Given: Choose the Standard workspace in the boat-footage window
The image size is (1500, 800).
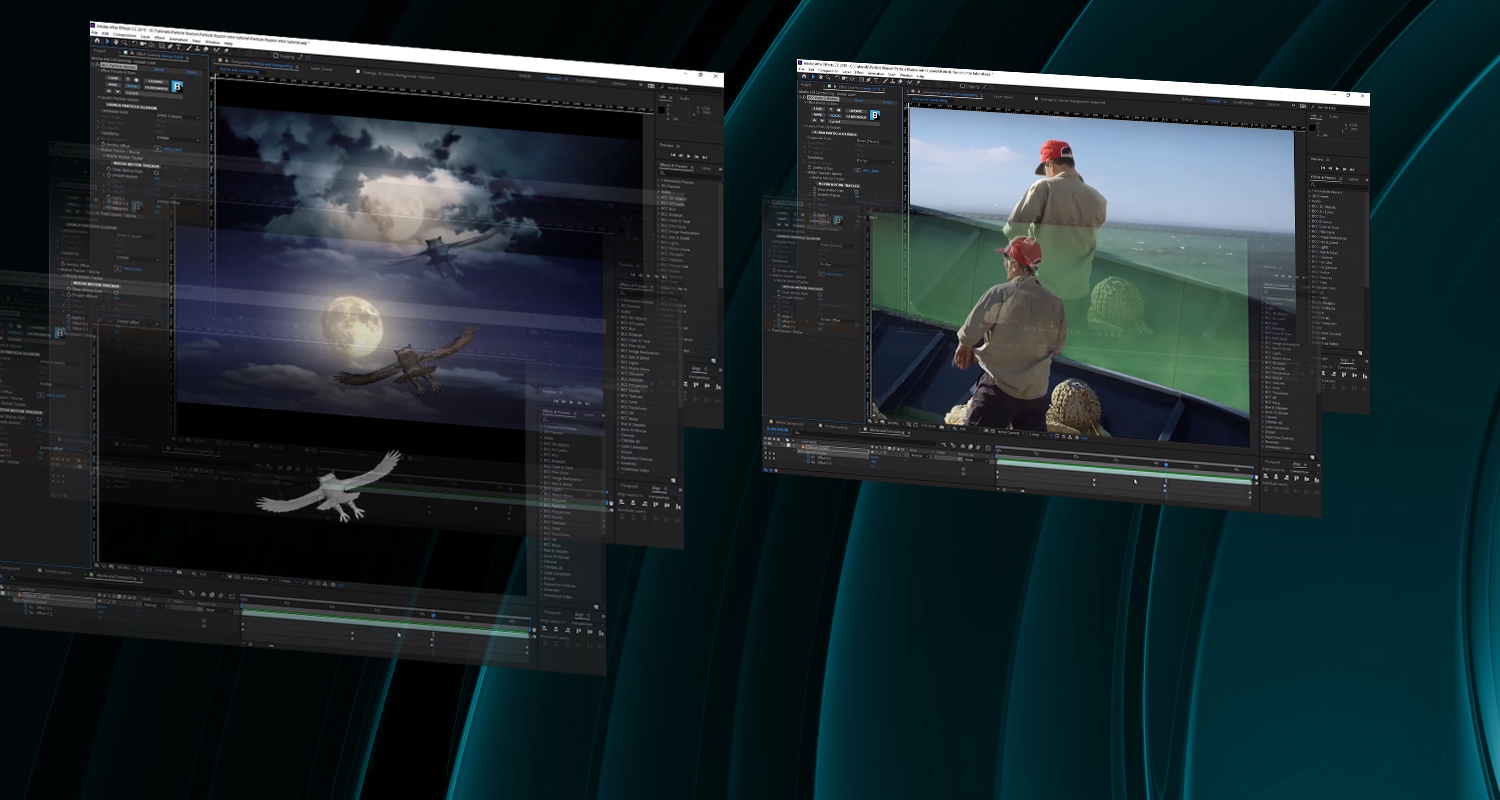Looking at the screenshot, I should pos(1213,101).
